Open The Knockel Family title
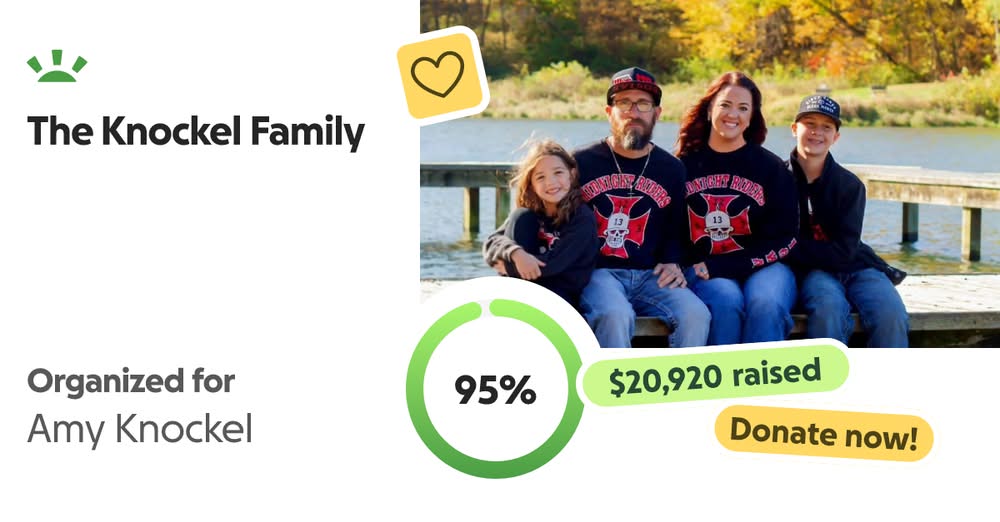The width and height of the screenshot is (1000, 522). 196,131
